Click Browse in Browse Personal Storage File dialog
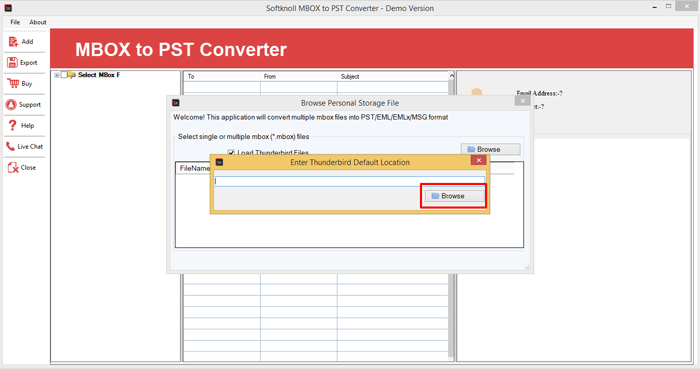The height and width of the screenshot is (369, 700). (490, 149)
